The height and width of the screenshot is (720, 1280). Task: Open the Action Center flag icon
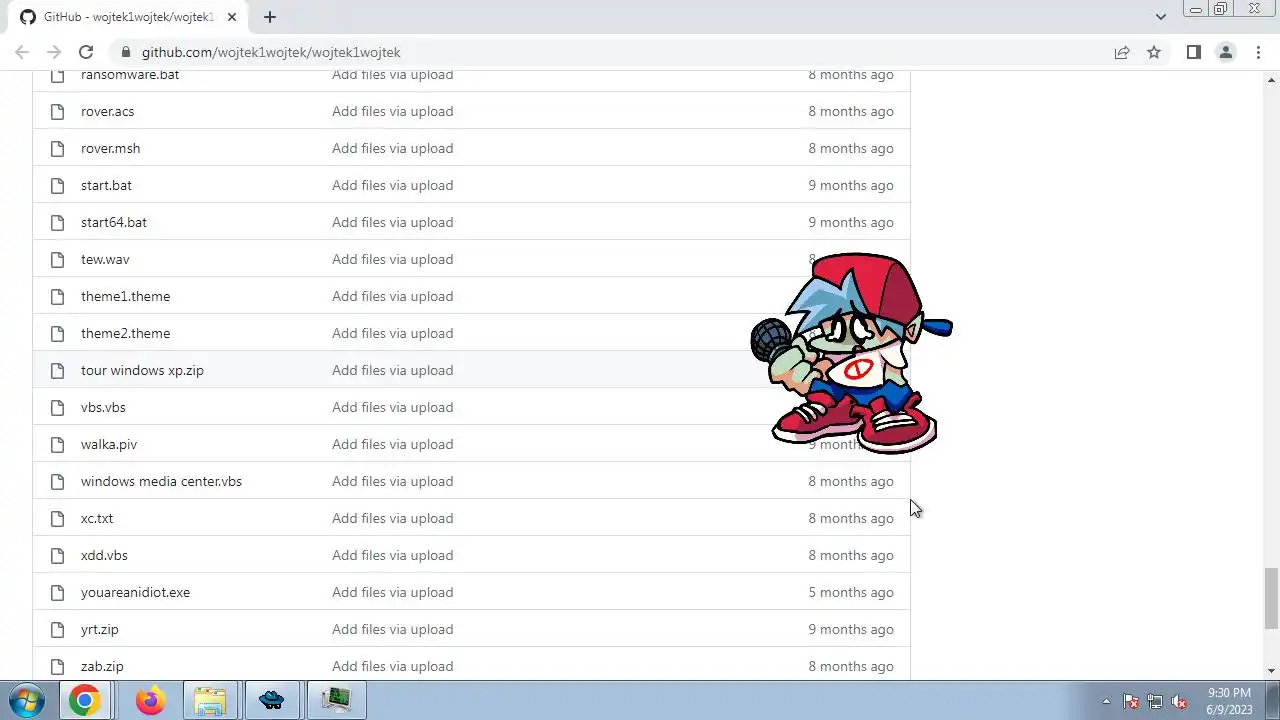point(1131,701)
